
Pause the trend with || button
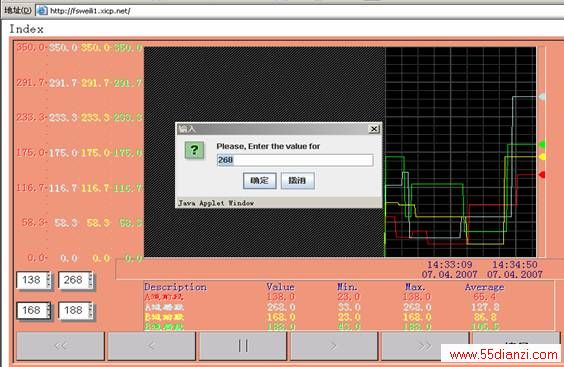pyautogui.click(x=243, y=346)
